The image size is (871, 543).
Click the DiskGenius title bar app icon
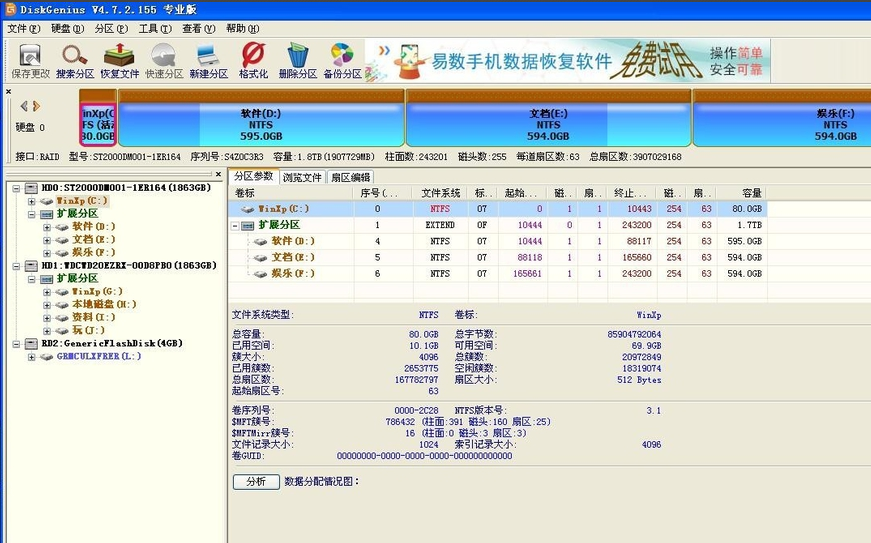(x=10, y=9)
